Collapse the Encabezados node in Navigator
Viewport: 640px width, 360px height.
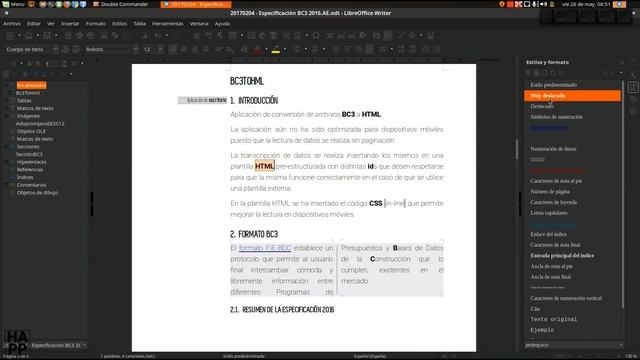pos(6,85)
